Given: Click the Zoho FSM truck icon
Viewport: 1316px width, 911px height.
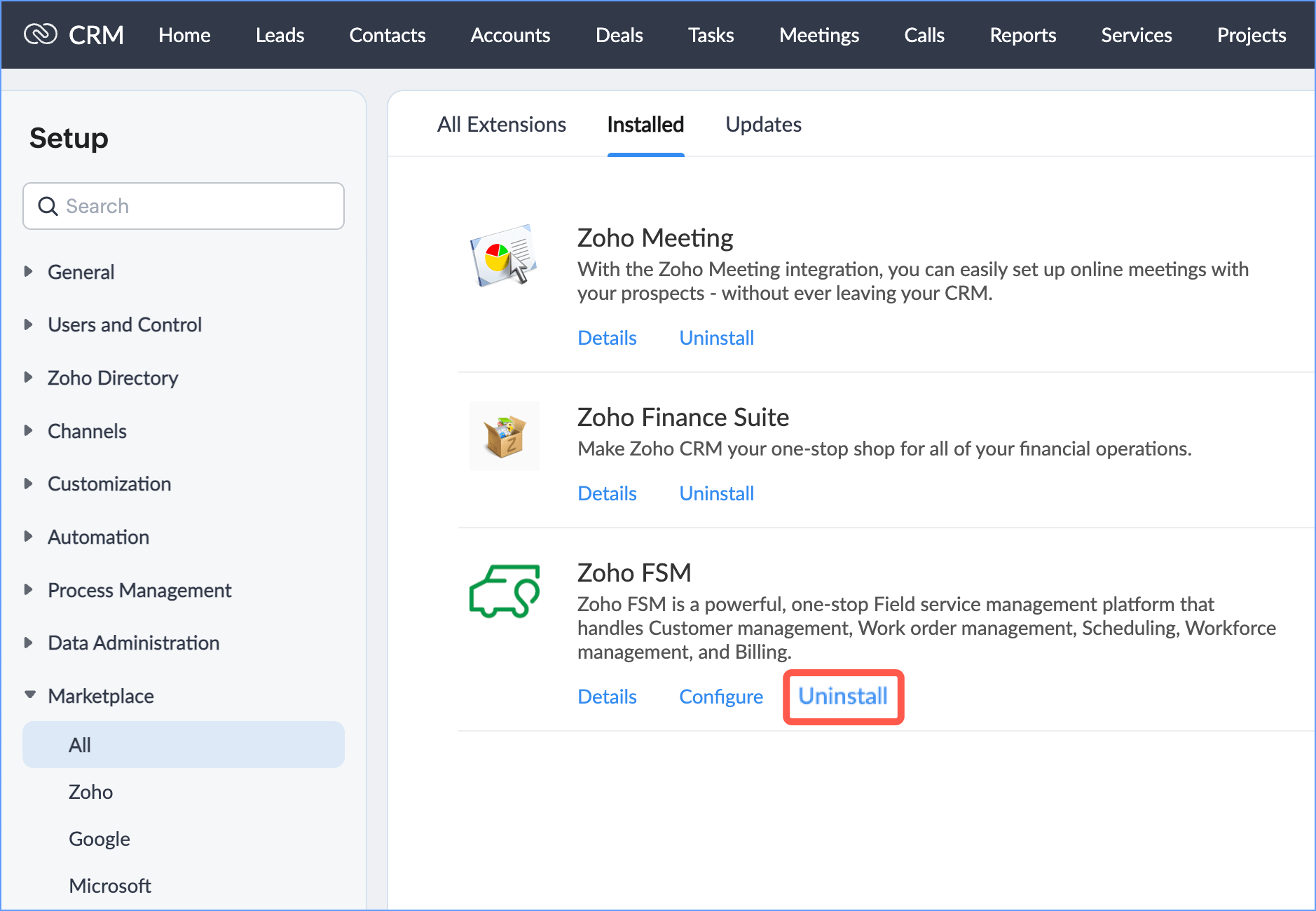Looking at the screenshot, I should [x=504, y=591].
